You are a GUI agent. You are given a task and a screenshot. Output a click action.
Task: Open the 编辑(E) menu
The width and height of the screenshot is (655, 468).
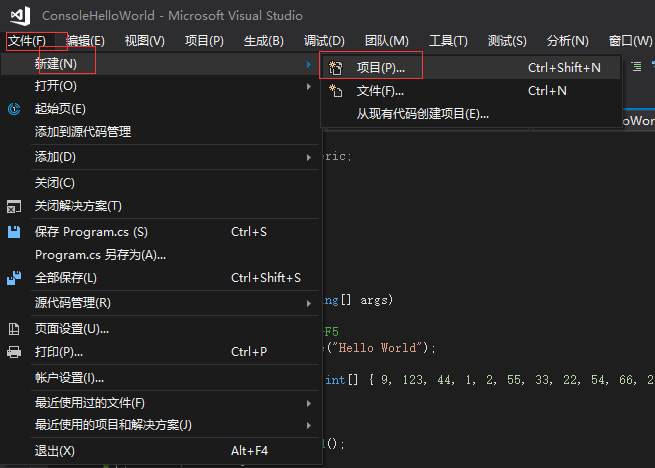click(x=85, y=41)
